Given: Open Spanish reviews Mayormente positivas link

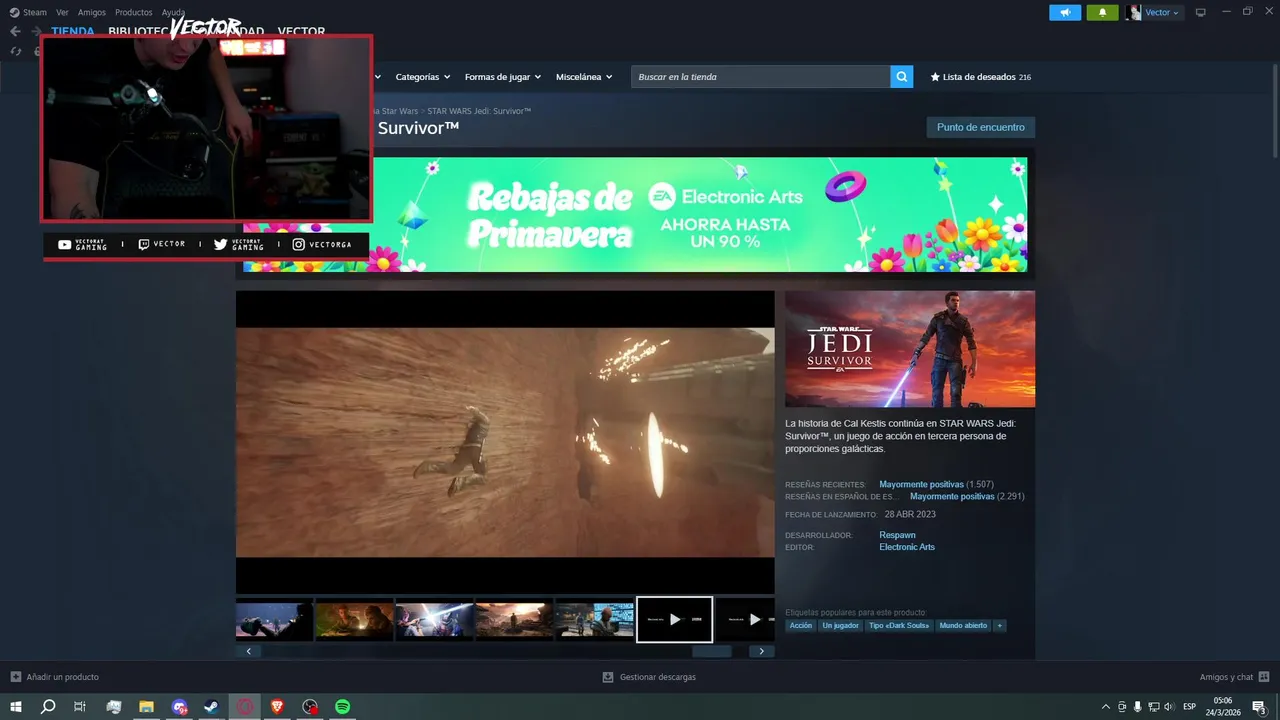Looking at the screenshot, I should tap(952, 497).
